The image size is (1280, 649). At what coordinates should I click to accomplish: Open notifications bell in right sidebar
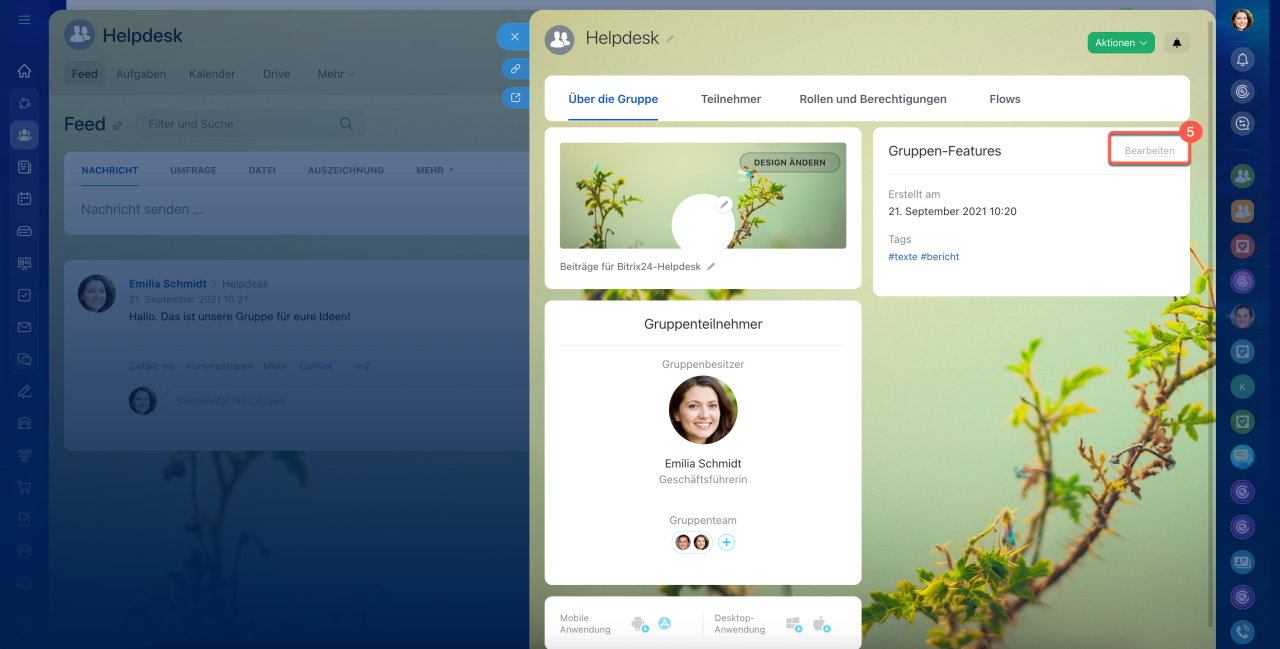click(1242, 60)
